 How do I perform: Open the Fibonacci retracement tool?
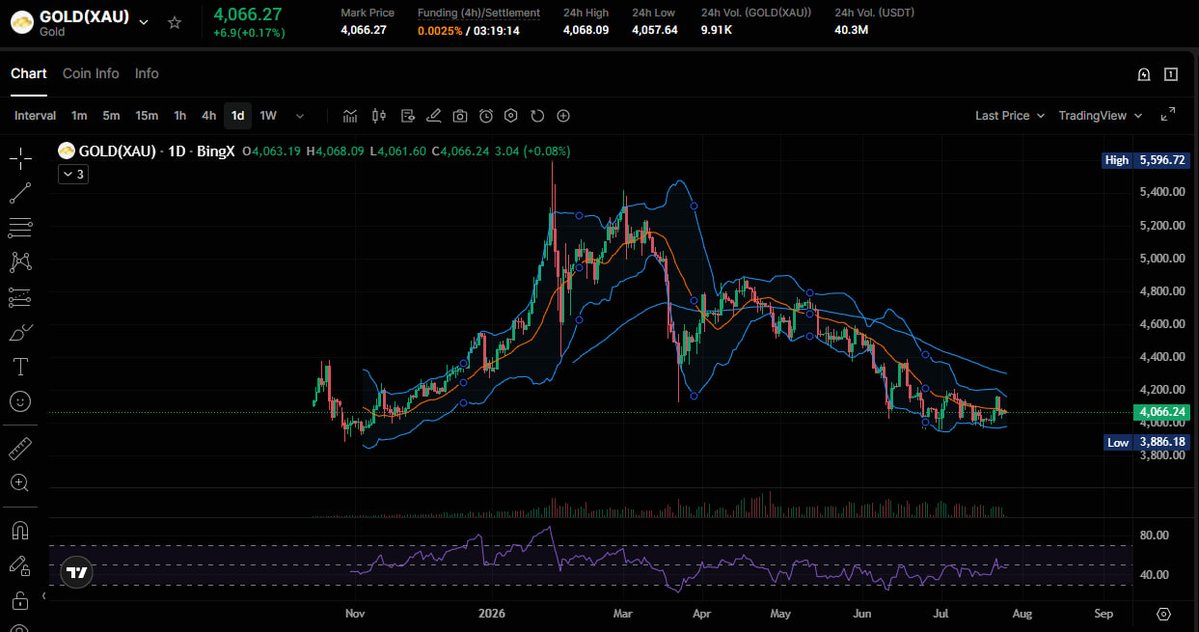tap(20, 228)
